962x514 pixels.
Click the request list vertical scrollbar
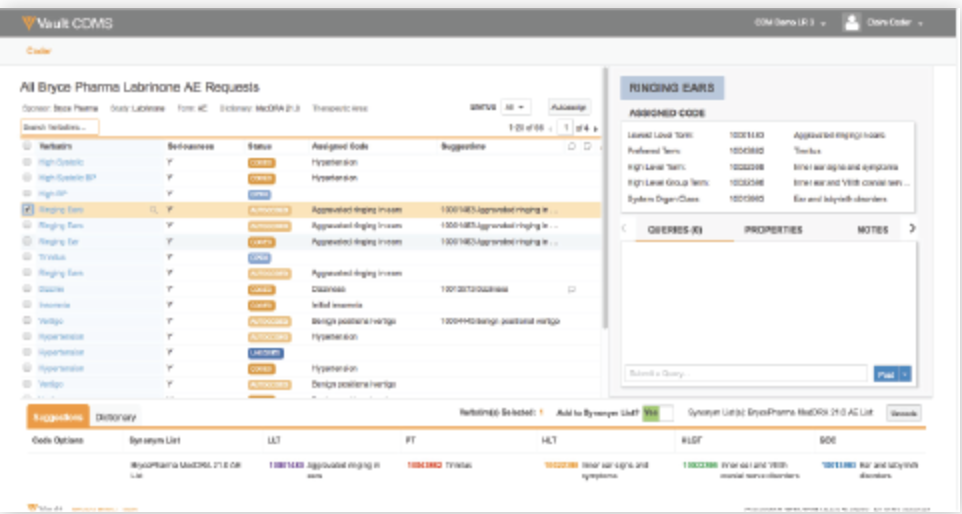pos(605,196)
